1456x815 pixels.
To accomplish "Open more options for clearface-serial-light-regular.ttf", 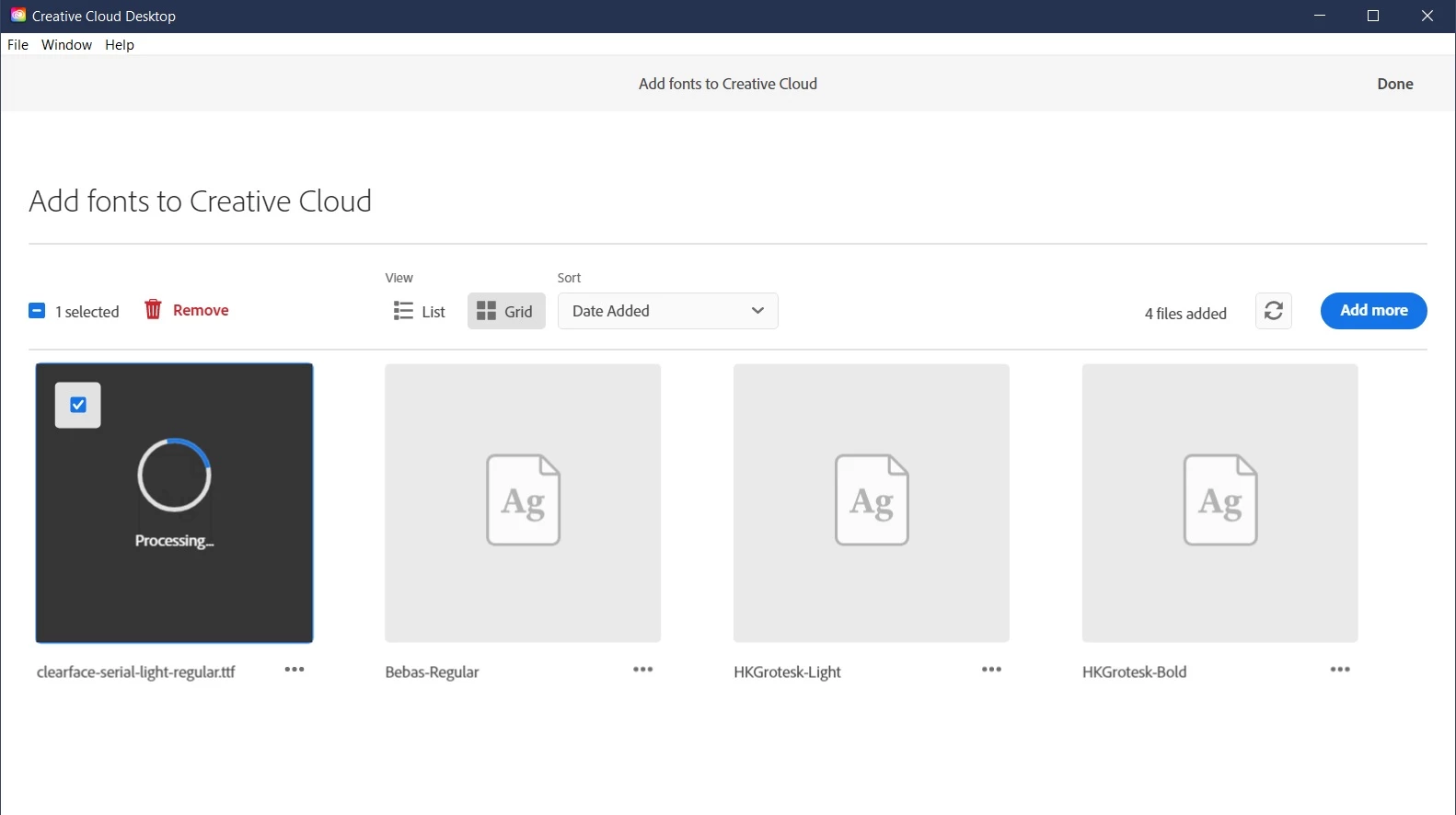I will pos(295,670).
